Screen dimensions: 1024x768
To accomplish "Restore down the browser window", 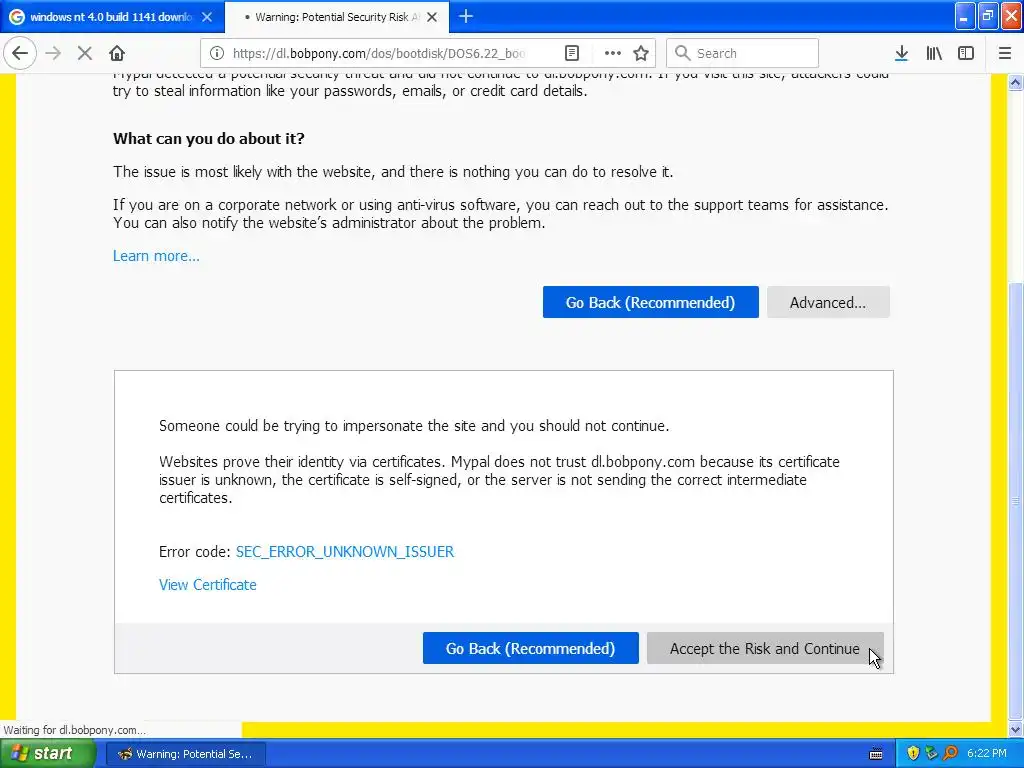I will click(x=988, y=16).
